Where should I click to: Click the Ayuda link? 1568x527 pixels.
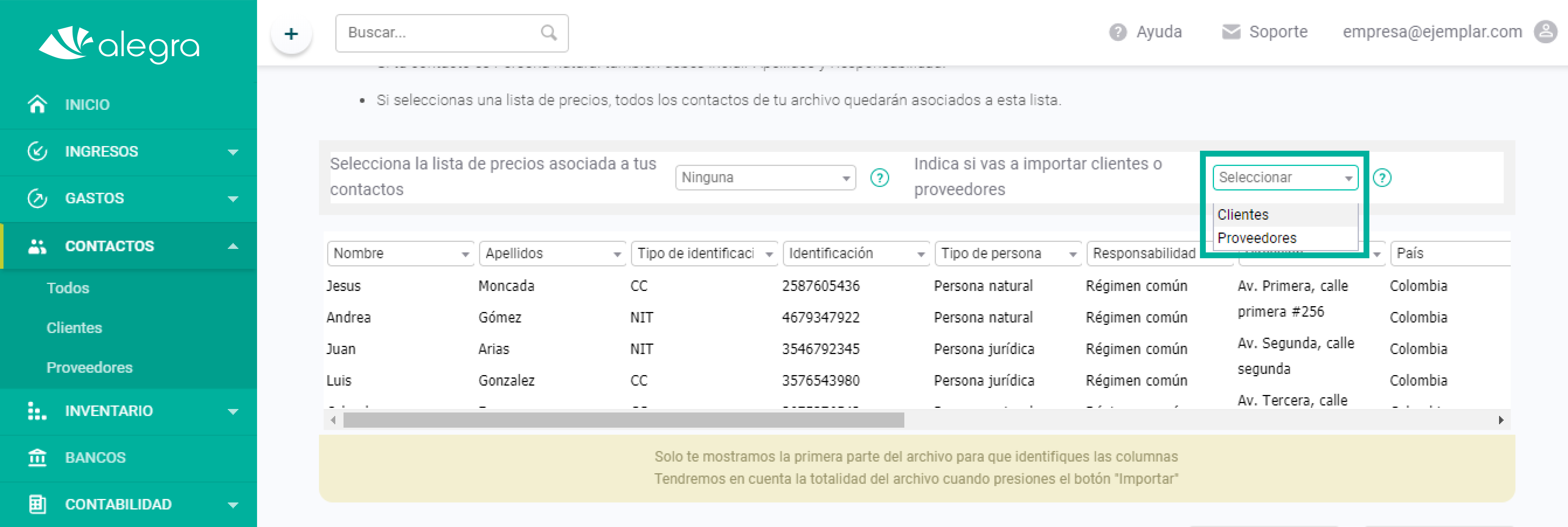1158,32
